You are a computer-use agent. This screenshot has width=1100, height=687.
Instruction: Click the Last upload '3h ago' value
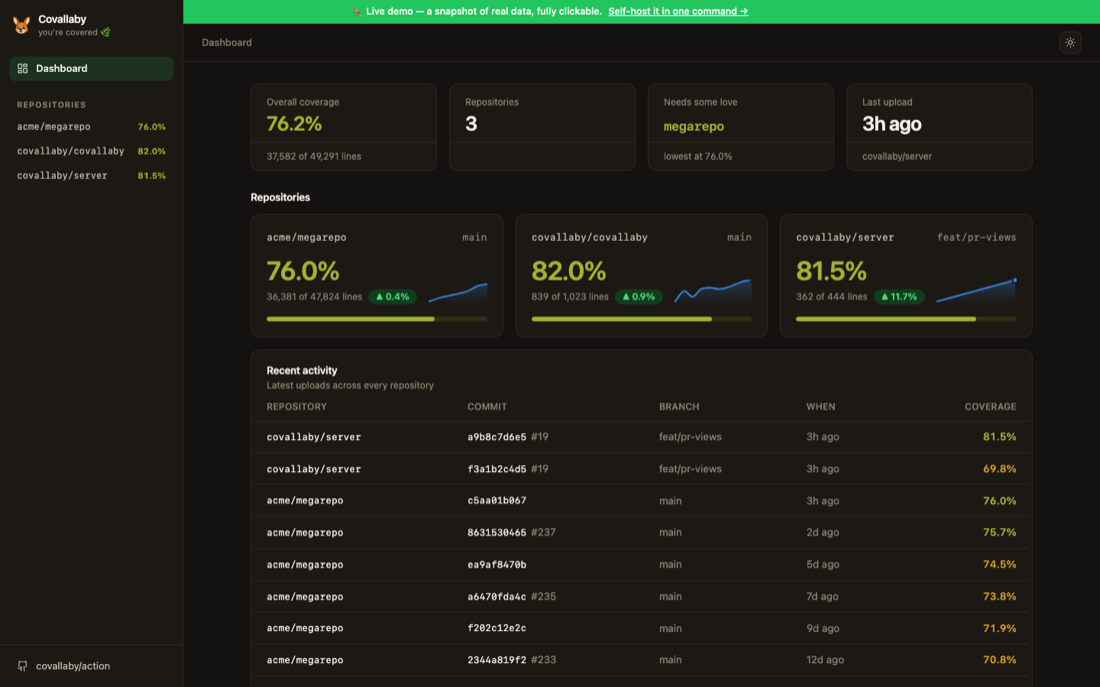coord(892,124)
